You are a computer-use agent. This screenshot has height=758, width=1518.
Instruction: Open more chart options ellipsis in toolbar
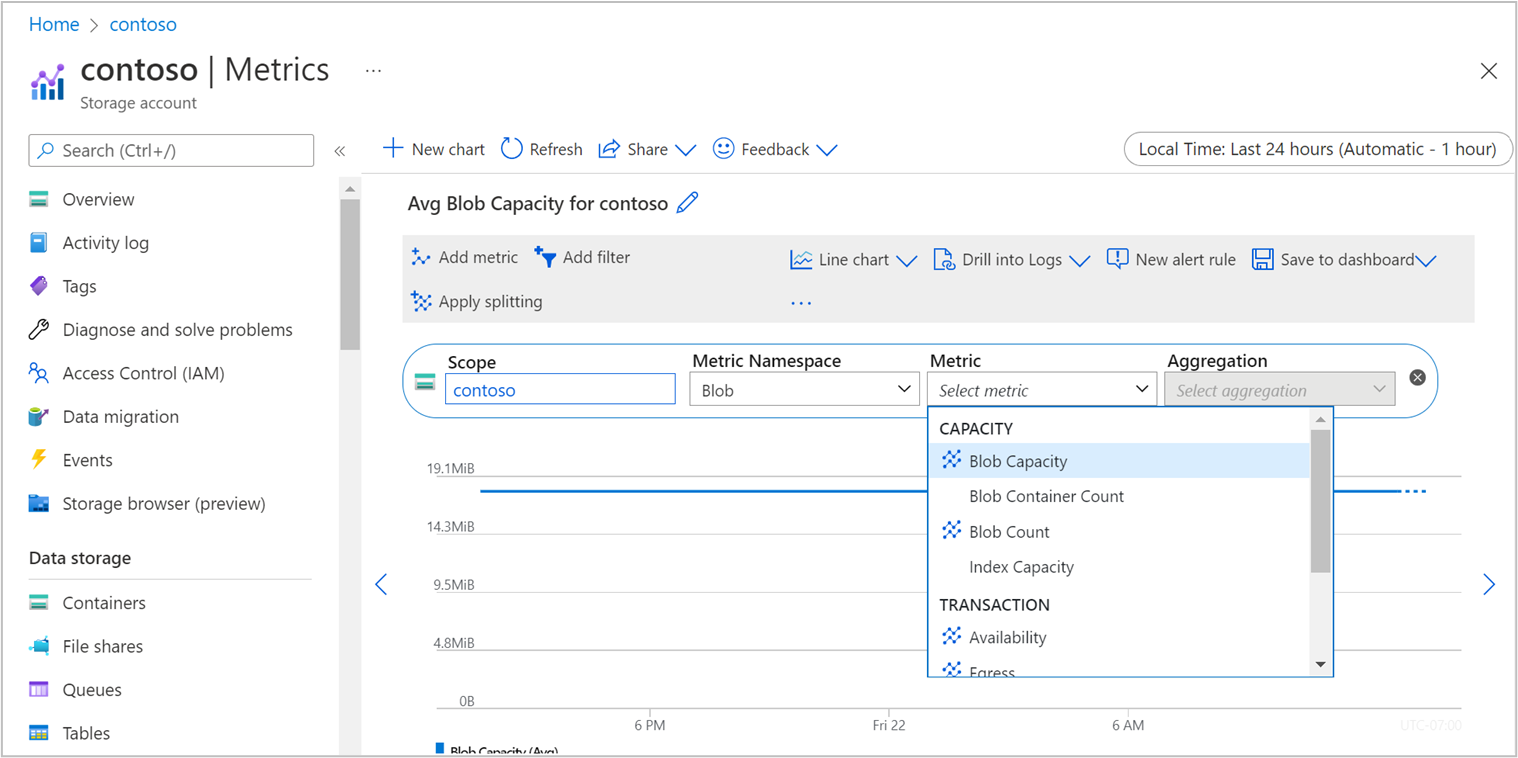click(x=801, y=302)
